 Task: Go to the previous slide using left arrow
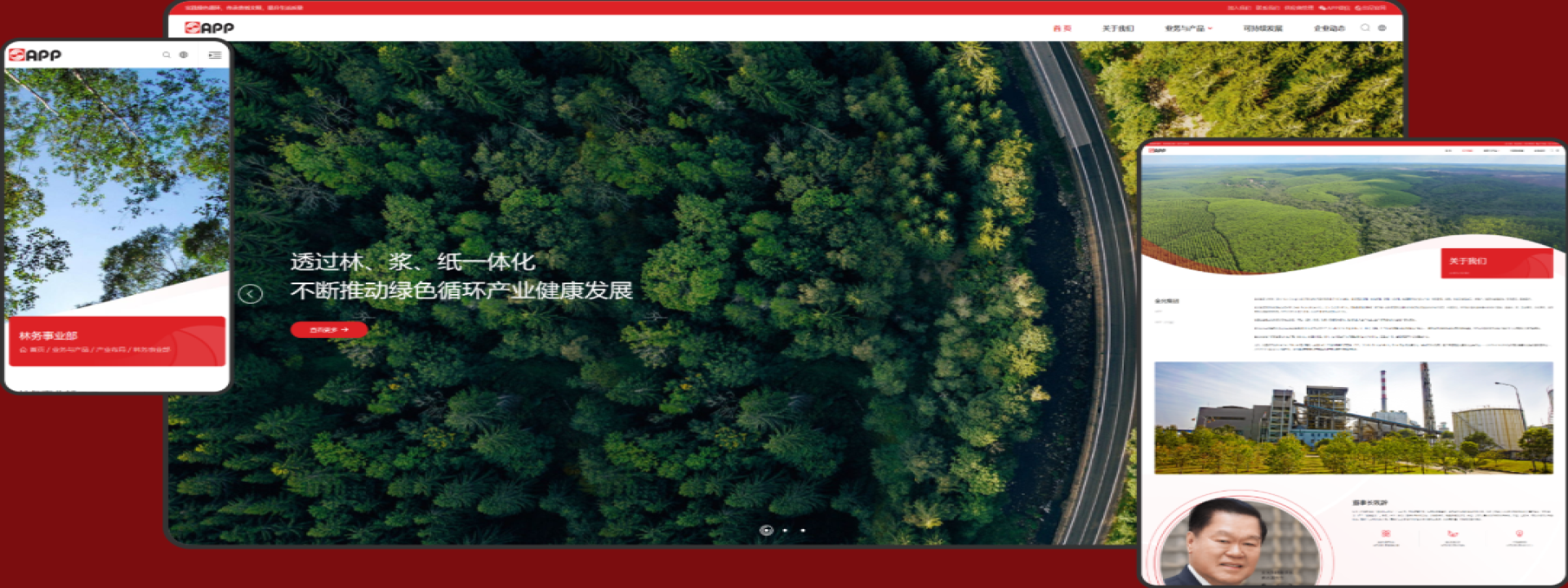(251, 294)
